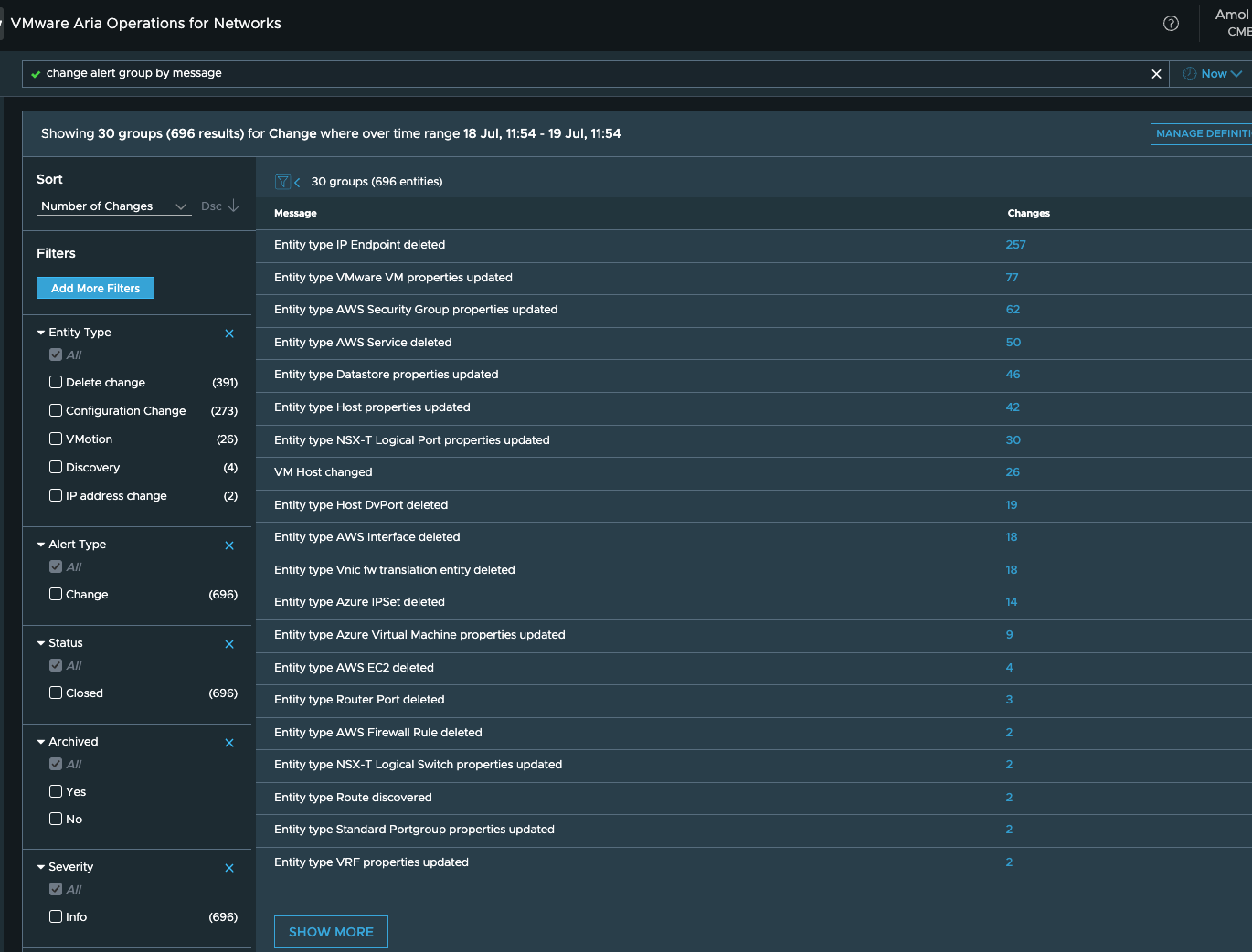Screen dimensions: 1252x952
Task: Open the help question mark icon
Action: (1171, 24)
